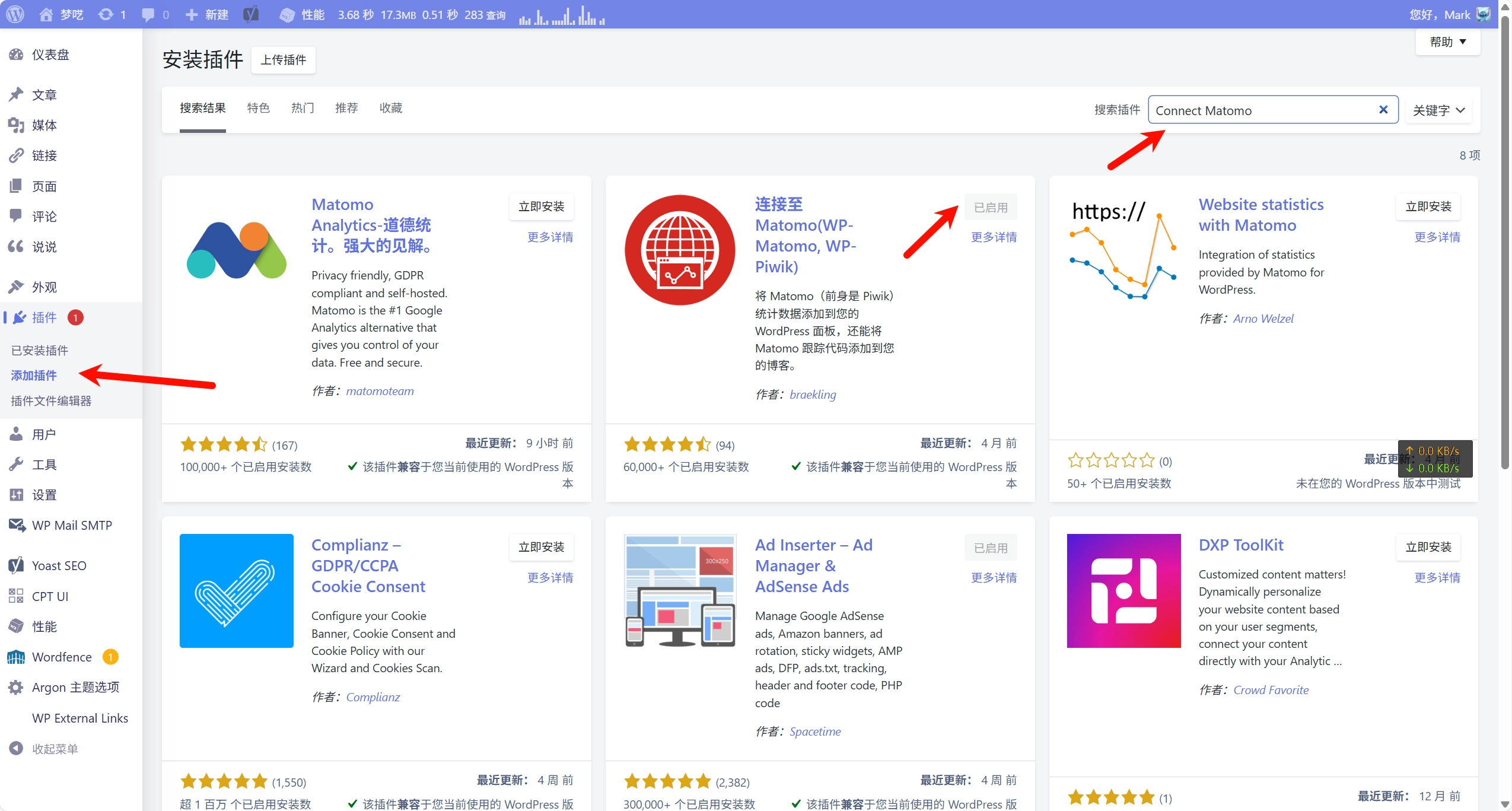Image resolution: width=1512 pixels, height=811 pixels.
Task: Open comments bubble icon in admin bar
Action: point(155,14)
